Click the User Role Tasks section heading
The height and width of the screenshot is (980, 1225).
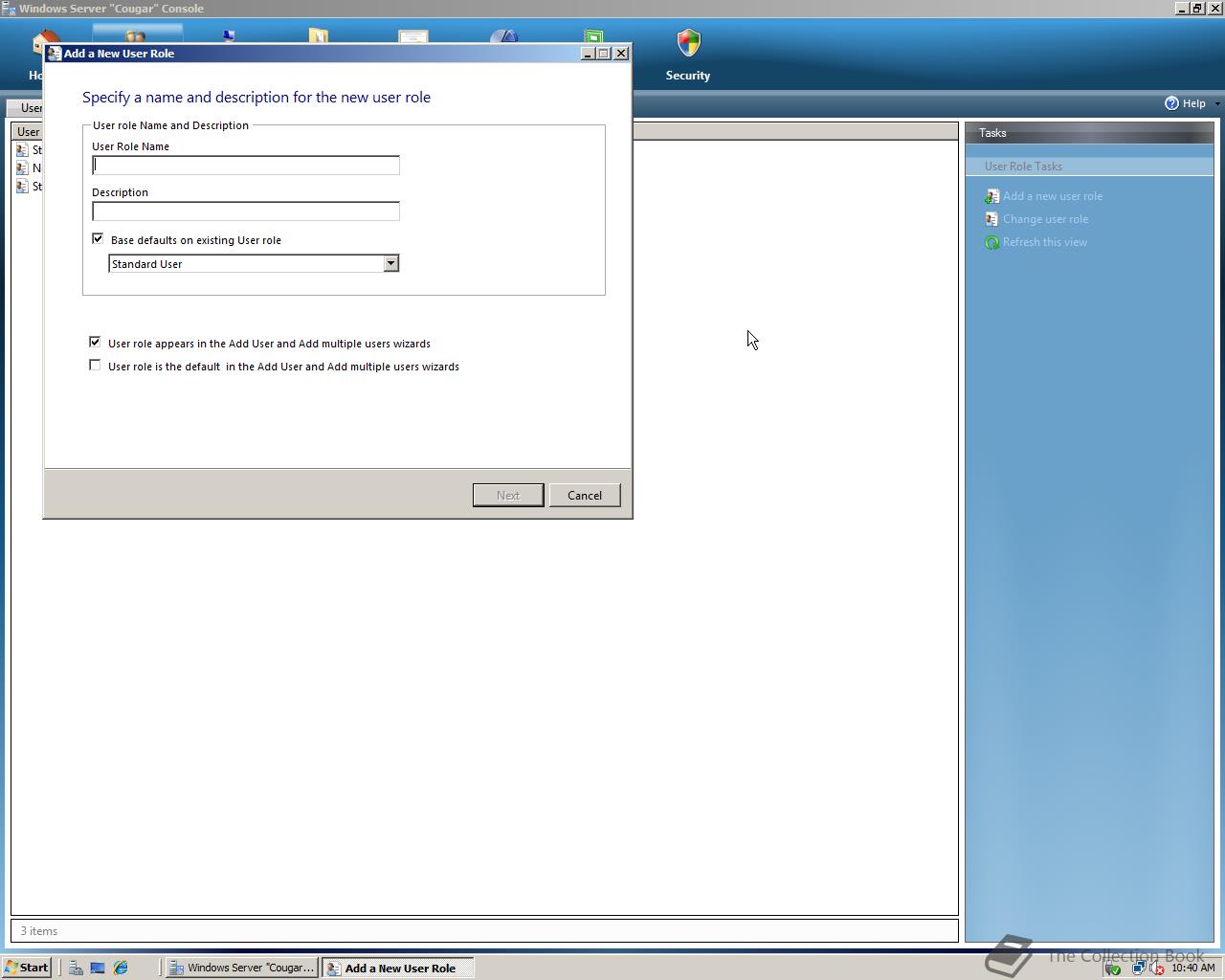[1023, 167]
